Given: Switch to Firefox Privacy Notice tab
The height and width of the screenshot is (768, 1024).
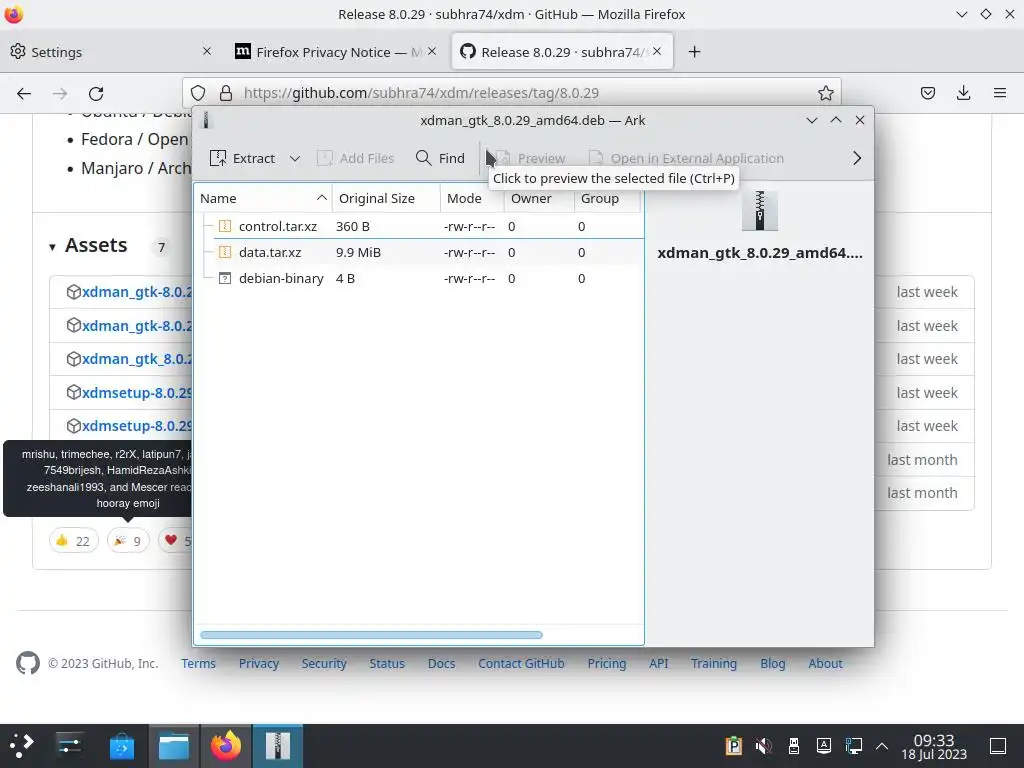Looking at the screenshot, I should pyautogui.click(x=336, y=52).
